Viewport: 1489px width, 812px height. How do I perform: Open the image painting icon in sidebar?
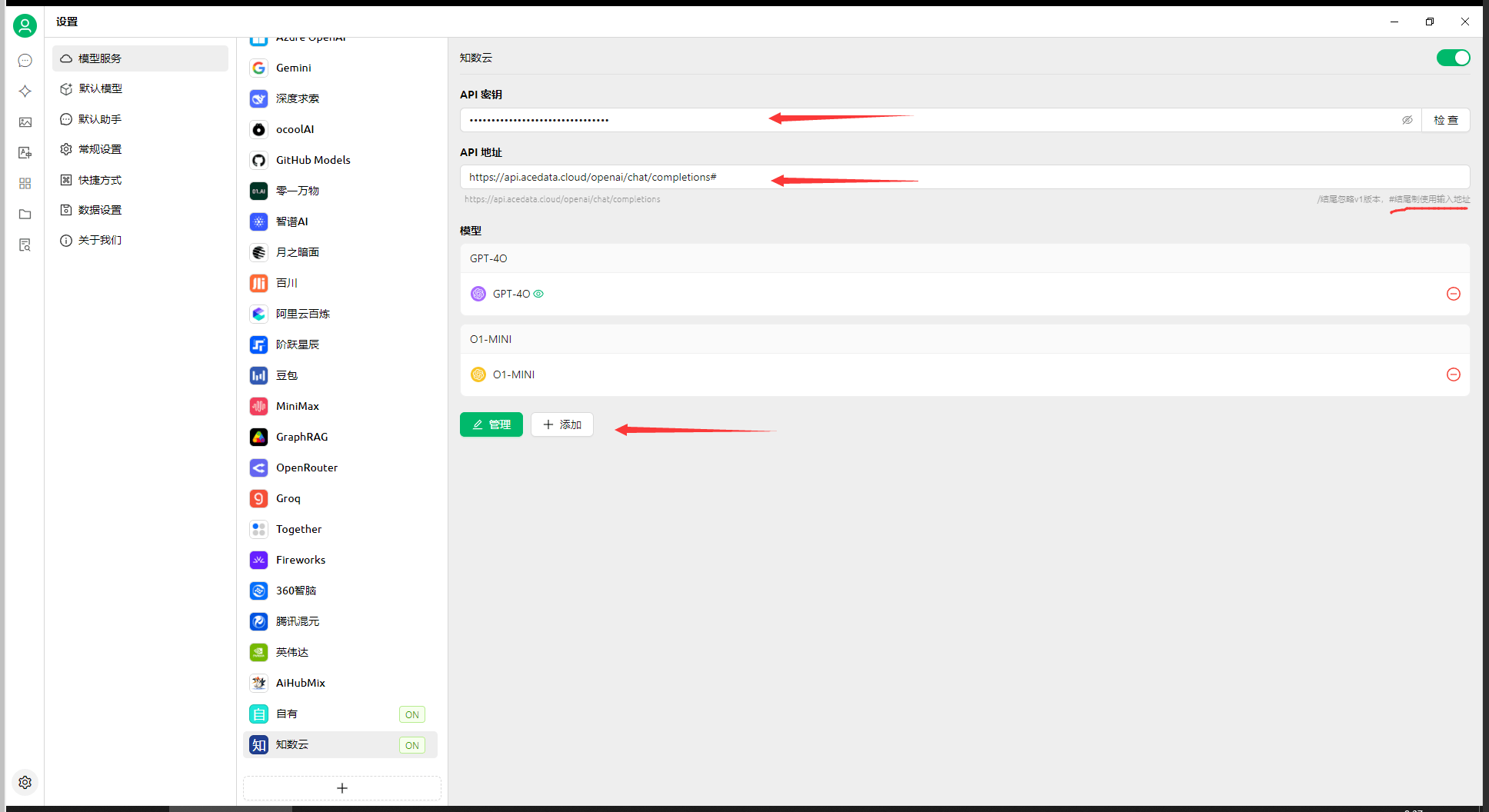click(x=25, y=122)
